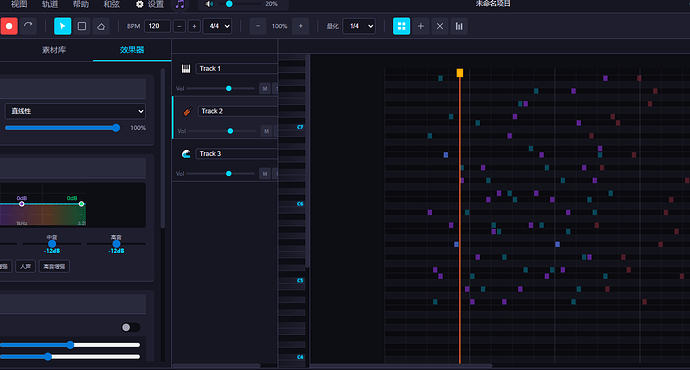Apply the 高音增强 EQ preset
The height and width of the screenshot is (370, 690).
pyautogui.click(x=54, y=266)
